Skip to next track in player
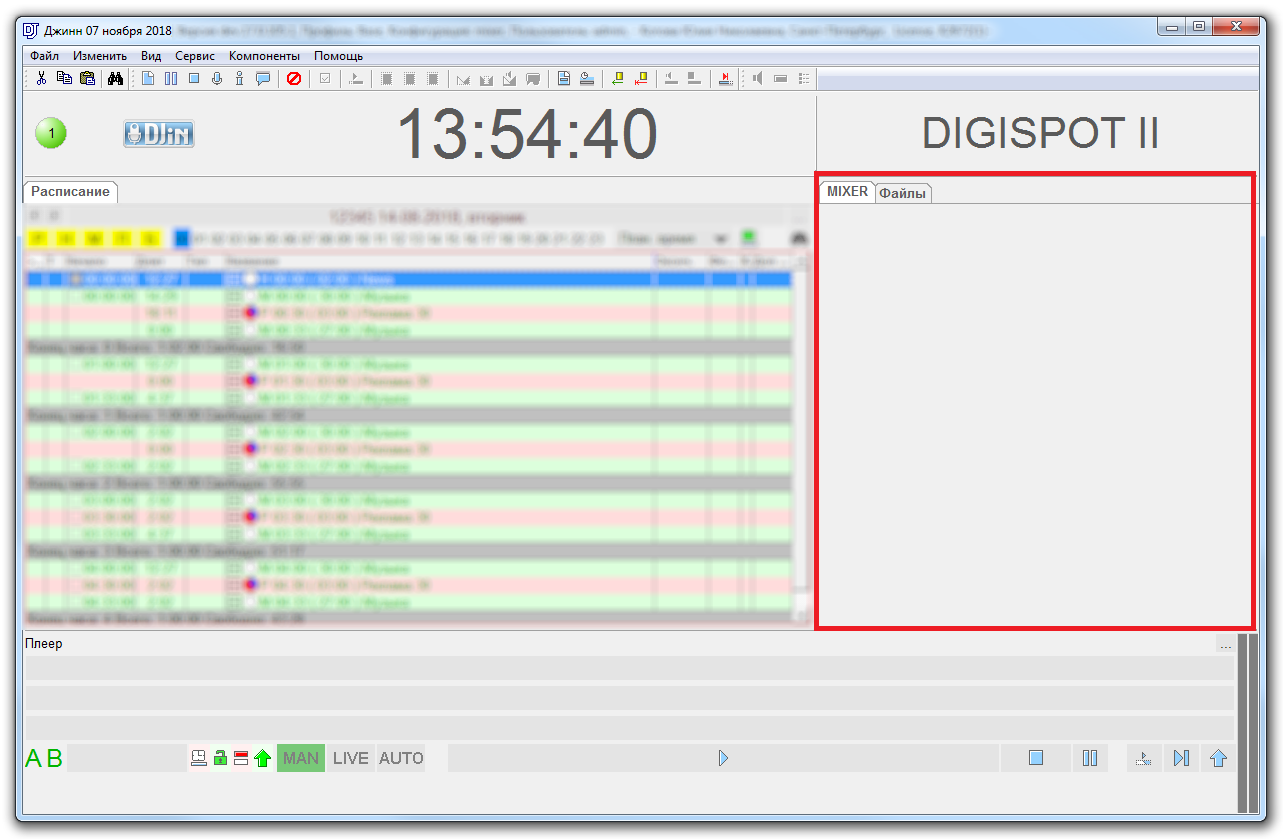The width and height of the screenshot is (1283, 839). (1181, 758)
